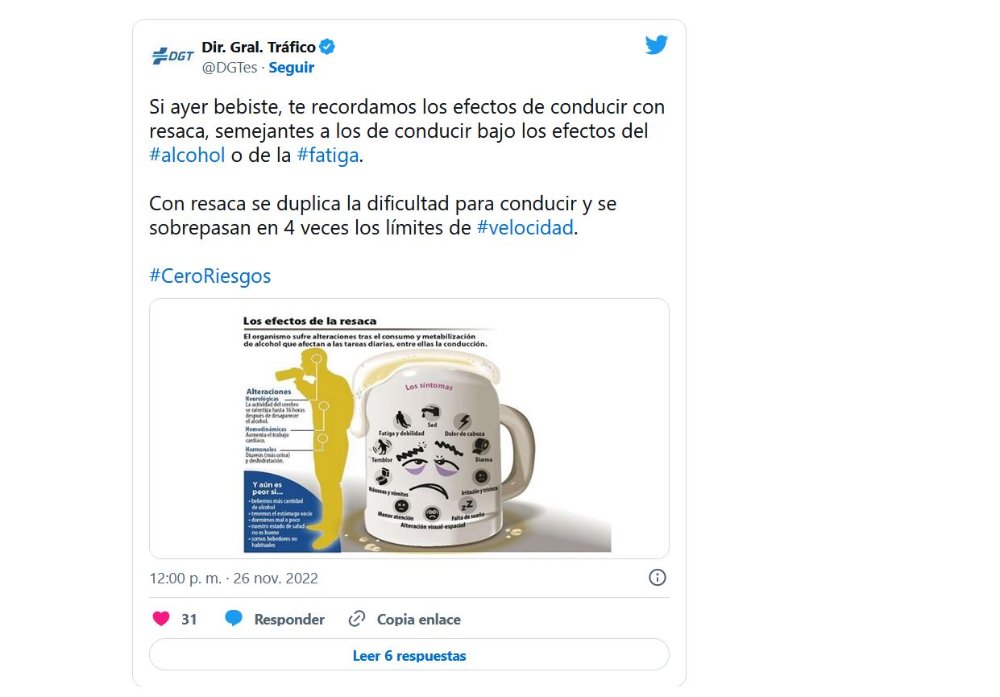The image size is (1000, 697).
Task: Open the #fatiga hashtag
Action: tap(328, 155)
